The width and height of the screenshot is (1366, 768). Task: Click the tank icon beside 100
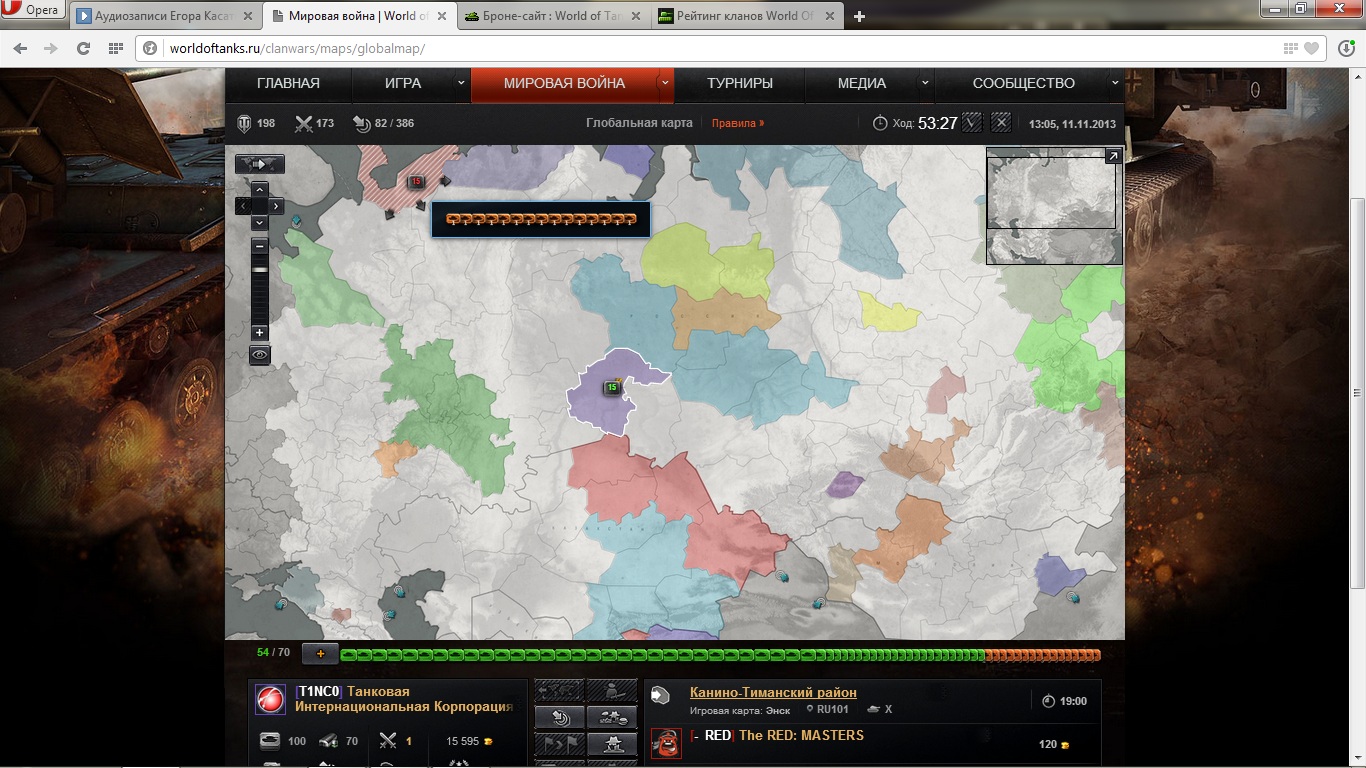(x=270, y=741)
